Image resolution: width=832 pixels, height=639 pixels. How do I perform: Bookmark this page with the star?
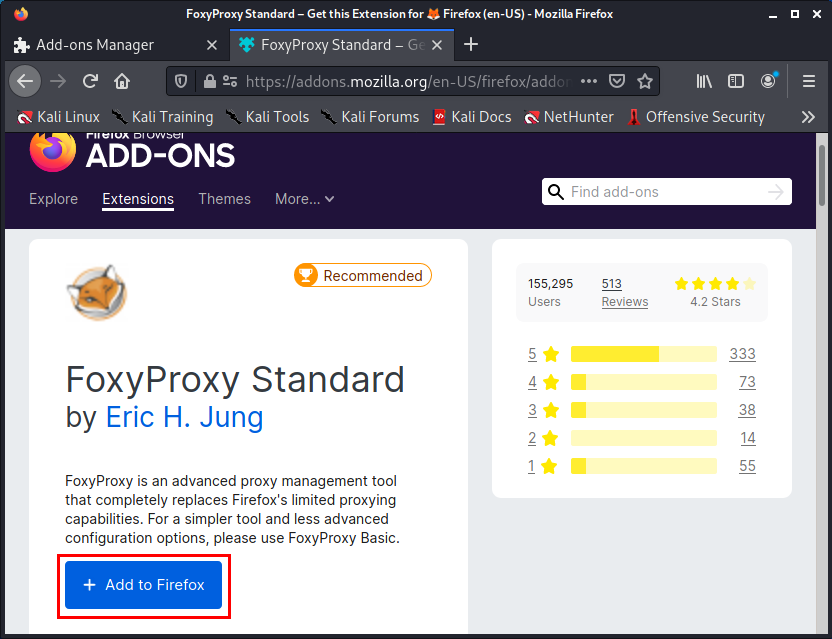click(x=645, y=81)
